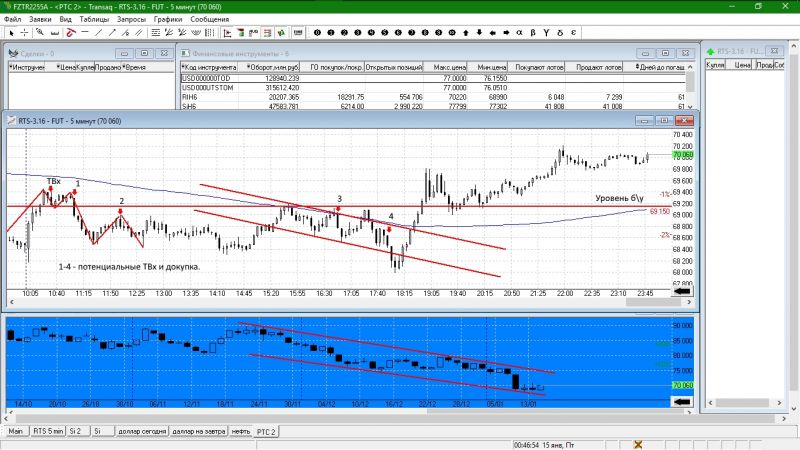Select the USD000UTSTOM instrument row
800x450 pixels.
click(433, 88)
